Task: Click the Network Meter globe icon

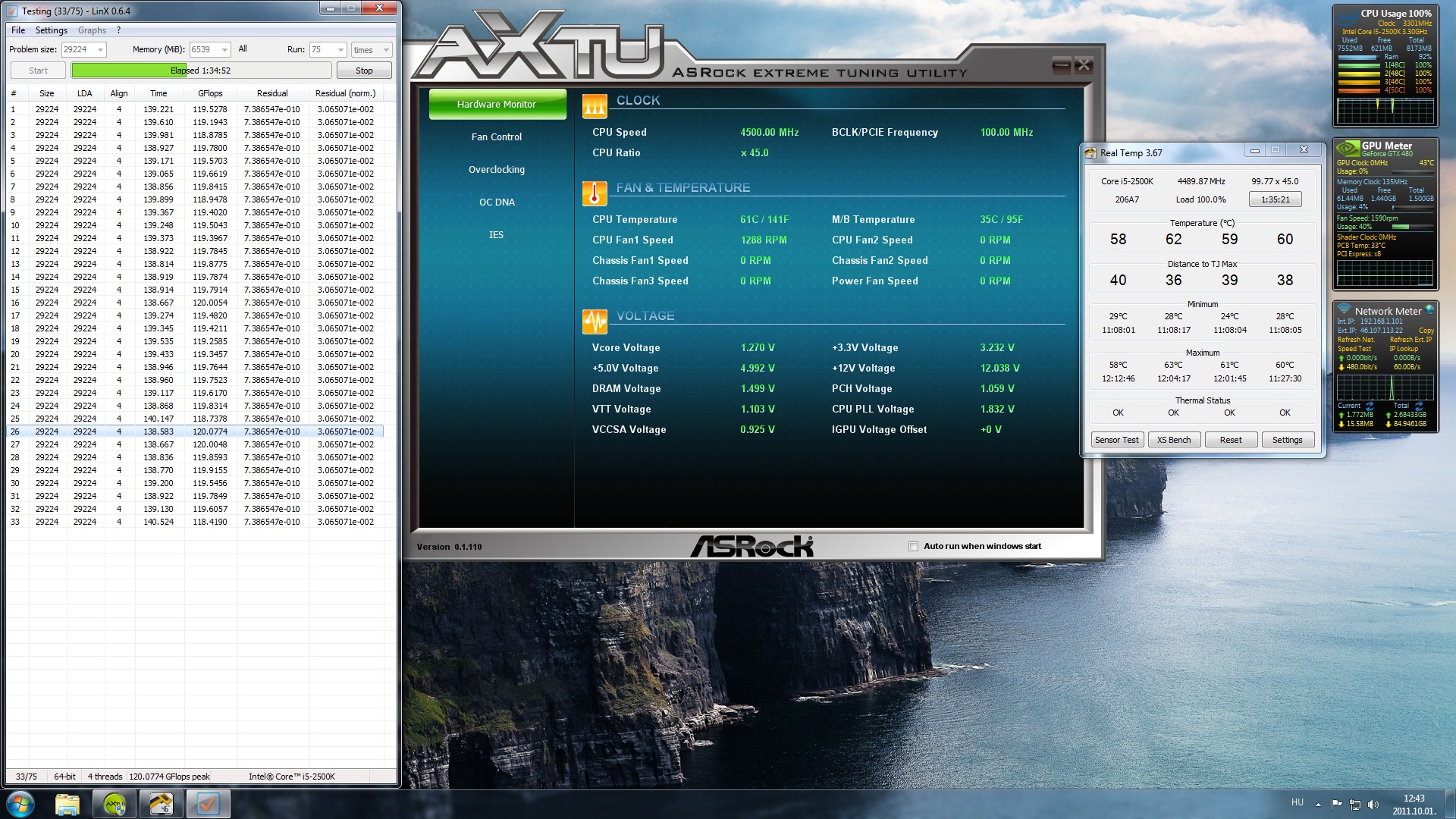Action: pyautogui.click(x=1429, y=309)
